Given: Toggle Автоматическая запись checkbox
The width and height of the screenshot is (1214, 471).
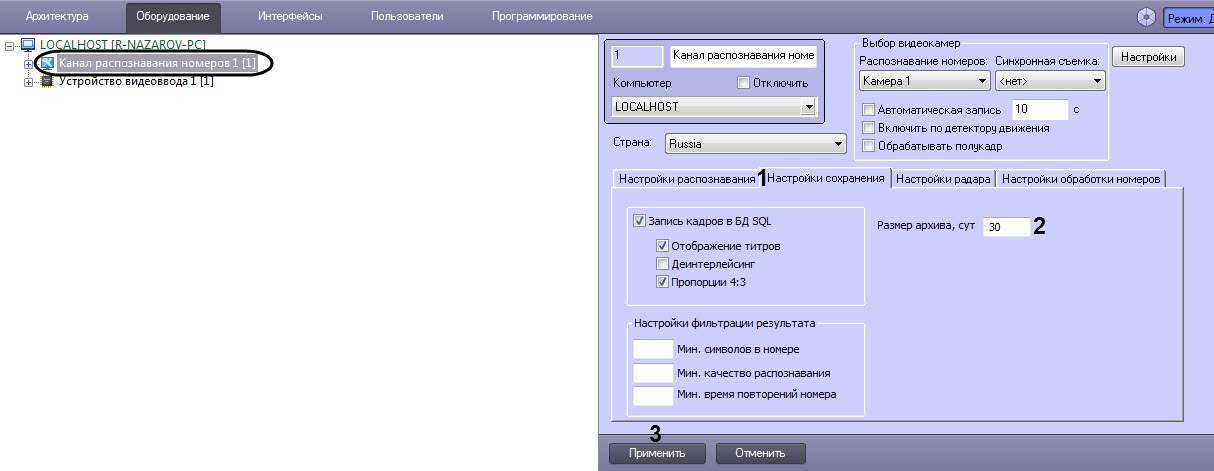Looking at the screenshot, I should (x=868, y=109).
